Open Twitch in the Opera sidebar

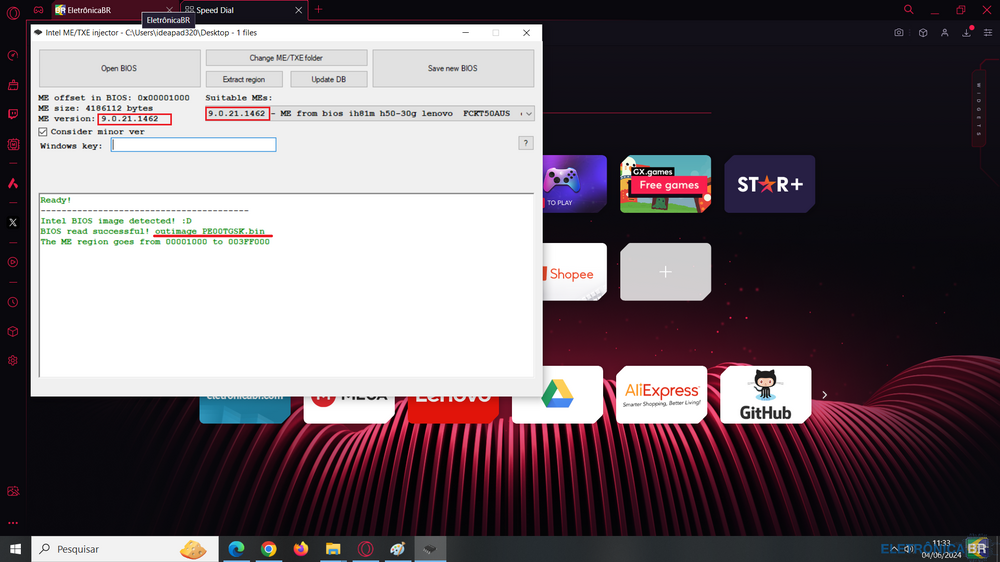[13, 114]
